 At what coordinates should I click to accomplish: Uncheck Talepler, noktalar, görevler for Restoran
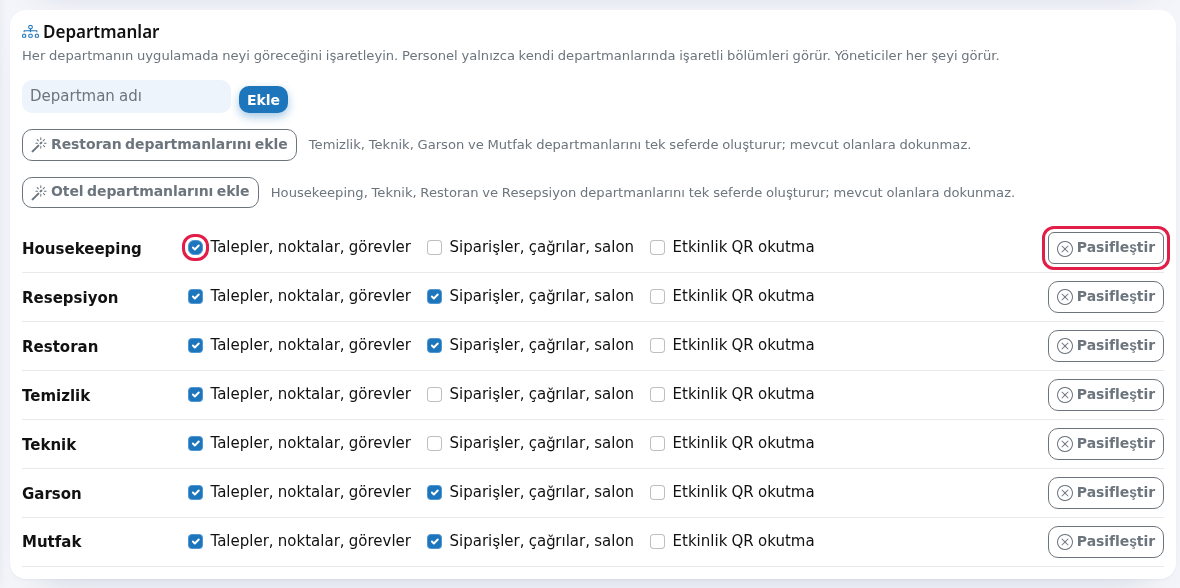pos(196,346)
